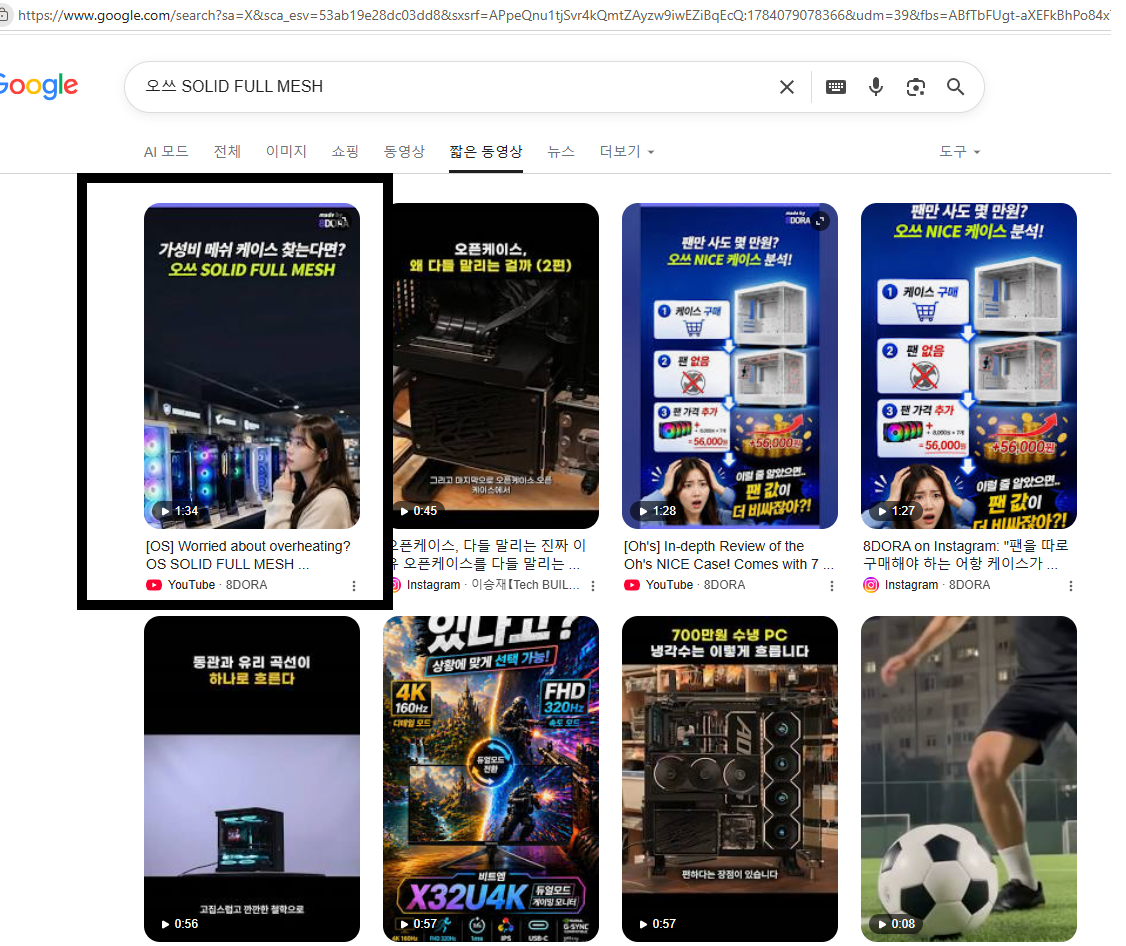
Task: Switch to the 동영상 tab
Action: tap(404, 152)
